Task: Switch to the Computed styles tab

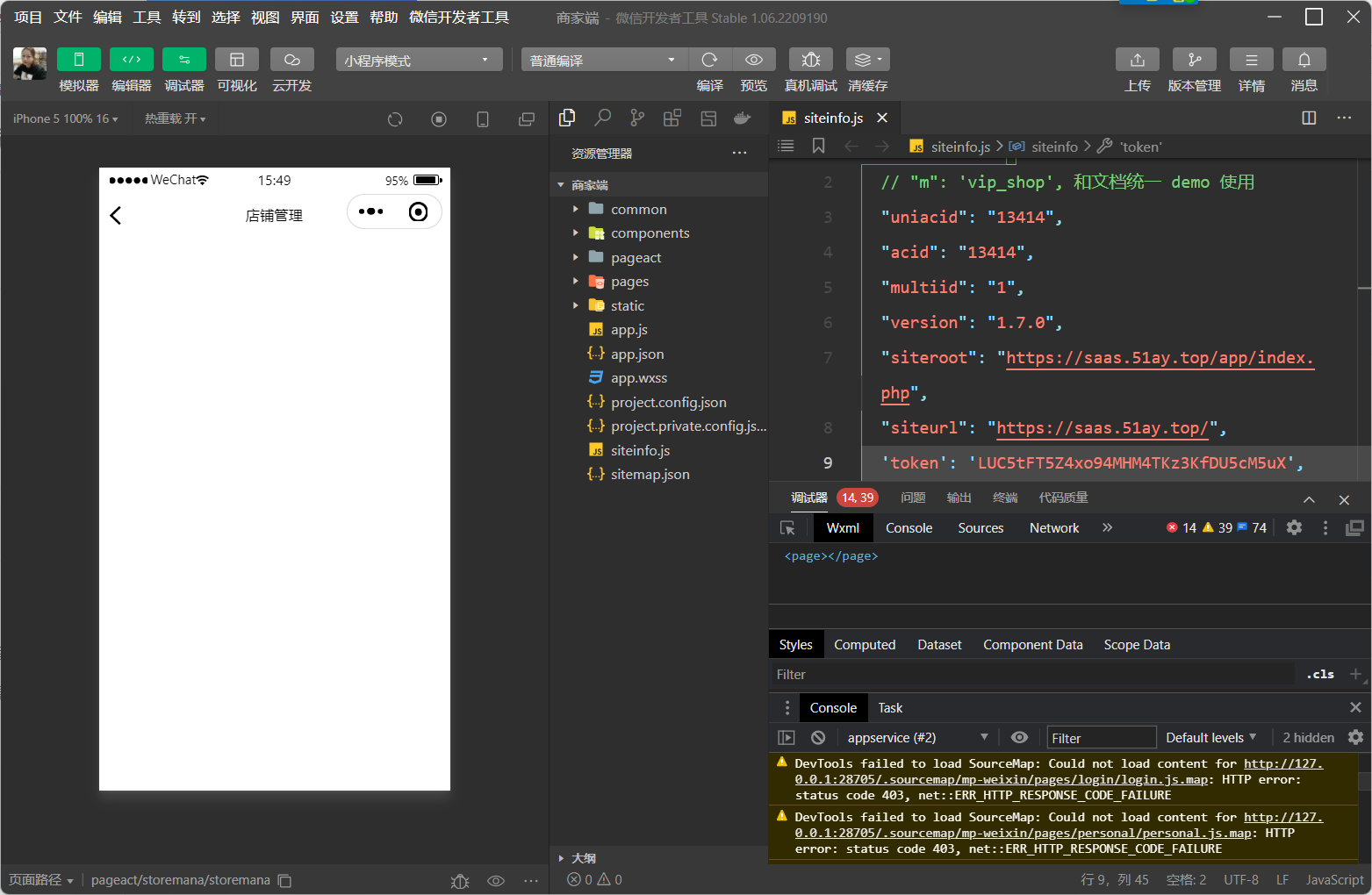Action: coord(865,645)
